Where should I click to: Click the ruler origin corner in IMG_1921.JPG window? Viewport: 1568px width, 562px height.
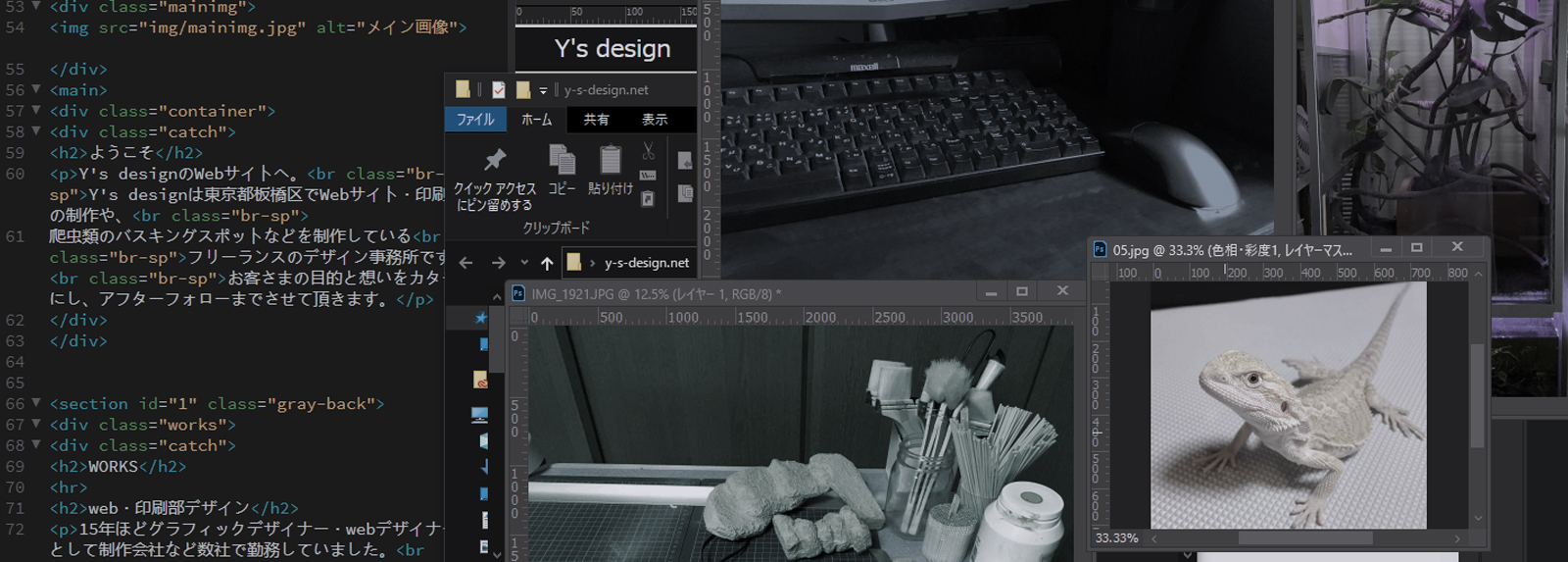click(516, 318)
